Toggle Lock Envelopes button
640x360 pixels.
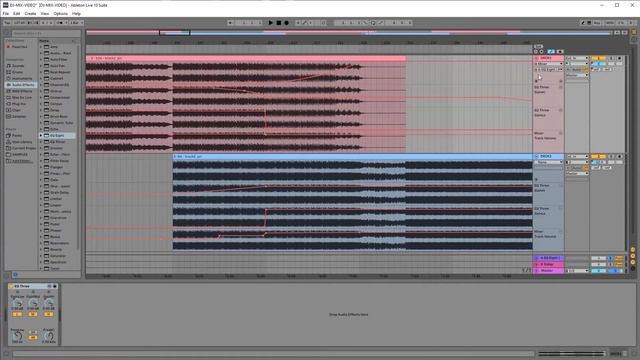click(x=560, y=51)
